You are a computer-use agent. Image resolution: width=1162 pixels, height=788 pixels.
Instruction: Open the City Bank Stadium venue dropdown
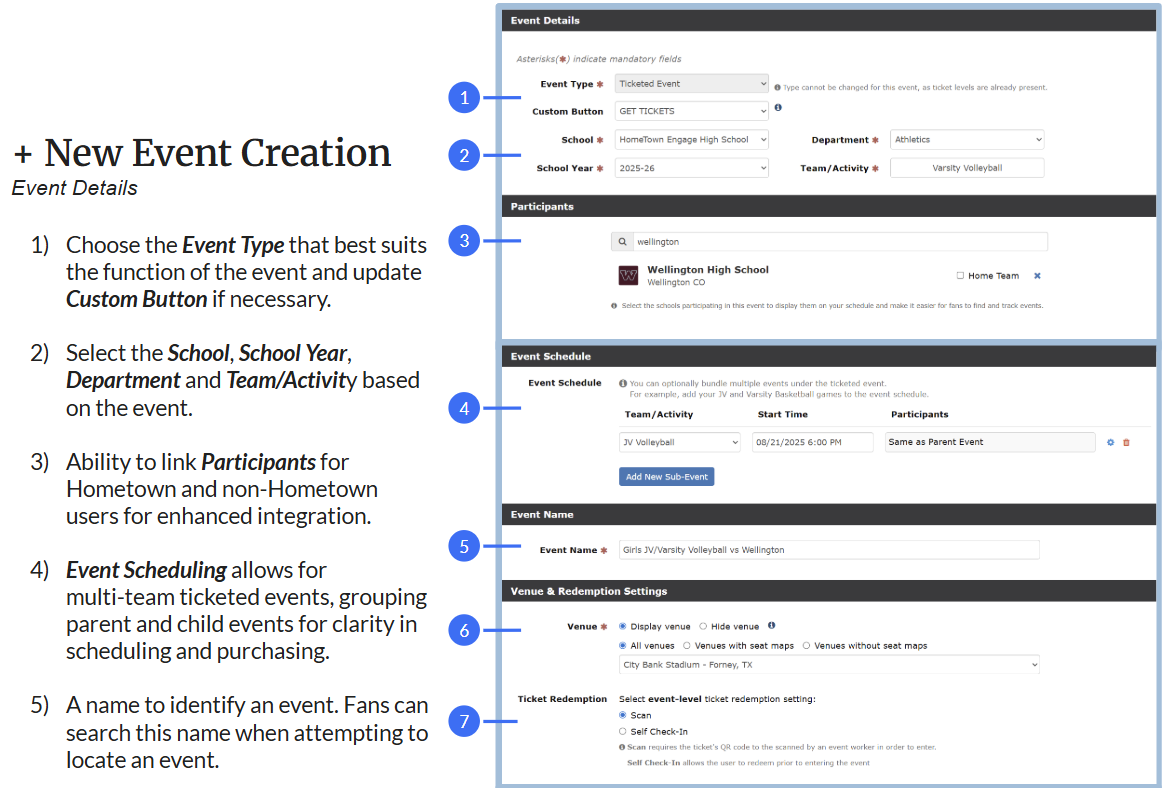click(828, 665)
